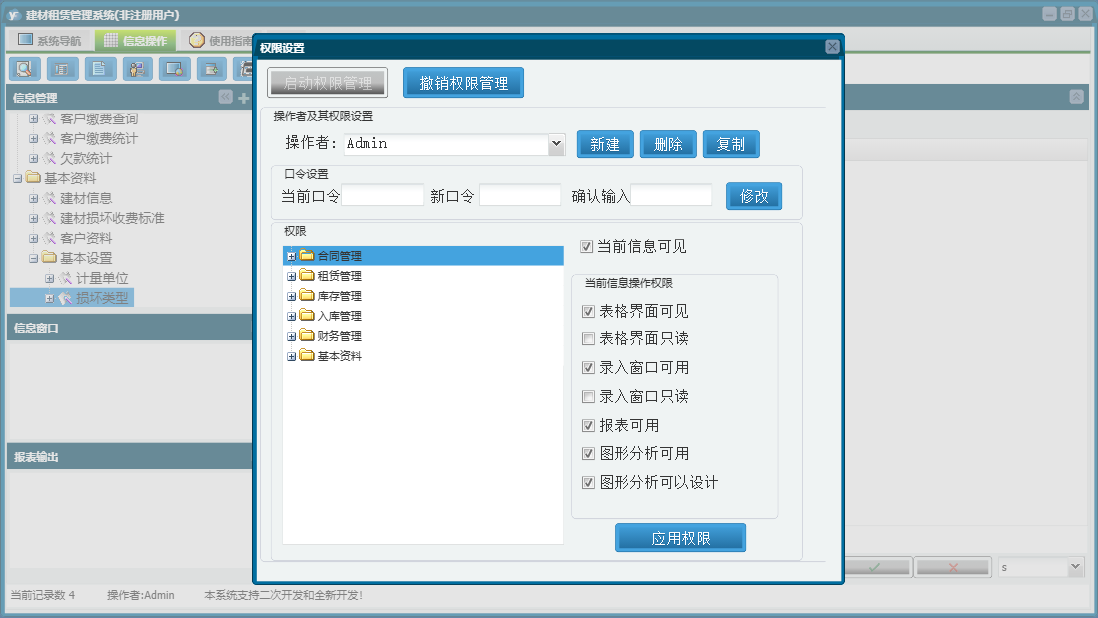Toggle 录入窗口可用 checkbox
This screenshot has width=1098, height=618.
(588, 367)
